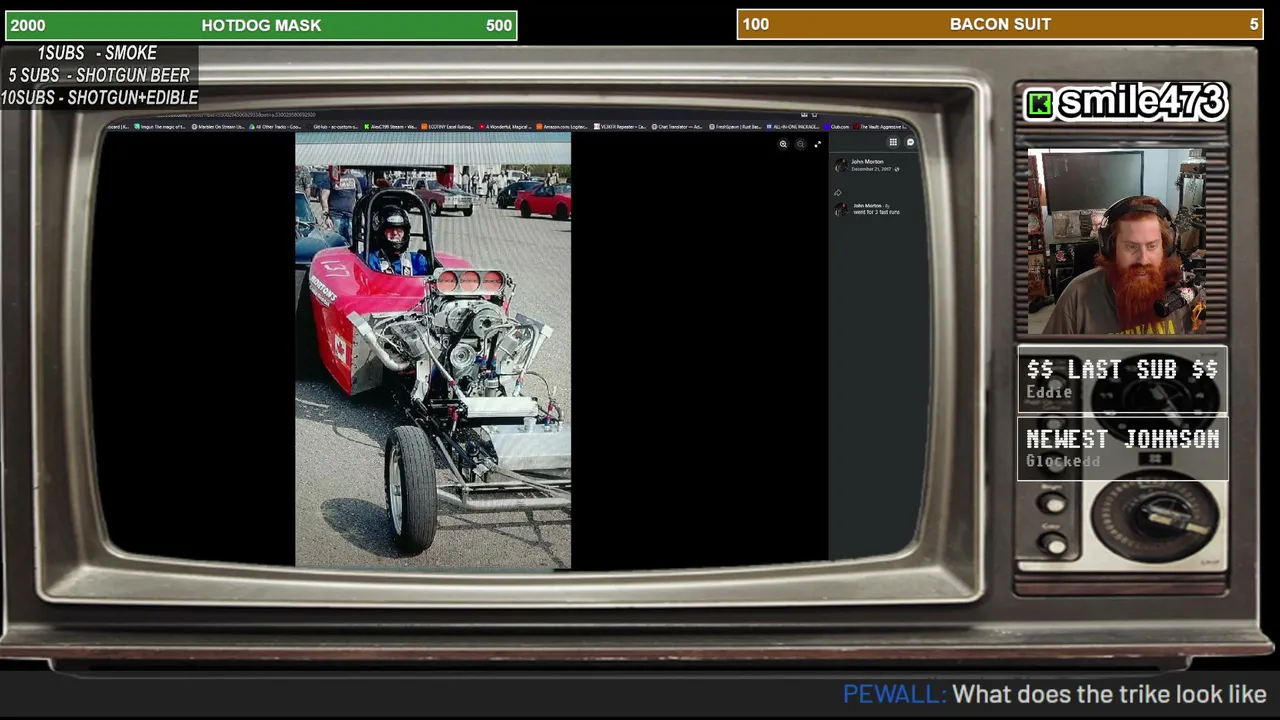Open the All Other Tracks bookmark
Viewport: 1280px width, 720px height.
(x=277, y=127)
